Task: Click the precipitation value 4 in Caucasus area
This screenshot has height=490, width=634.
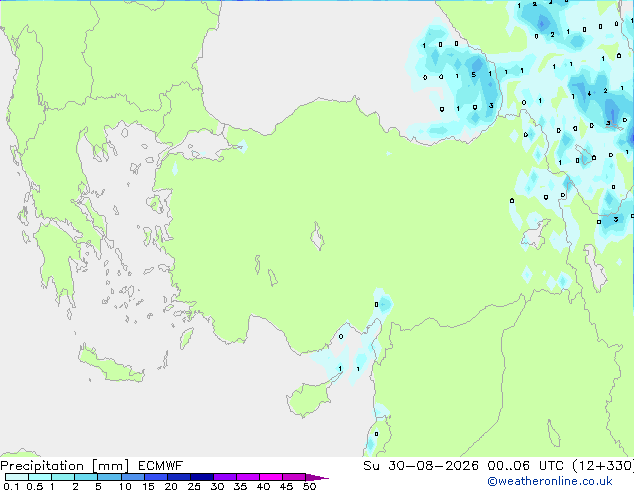Action: 589,93
